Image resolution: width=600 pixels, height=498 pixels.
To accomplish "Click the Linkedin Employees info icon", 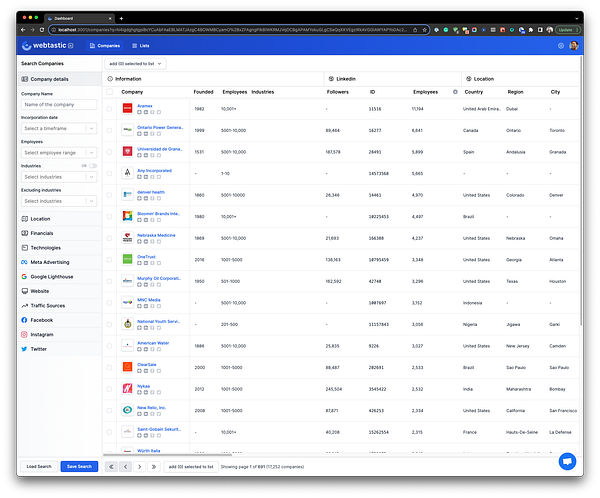I will (455, 92).
